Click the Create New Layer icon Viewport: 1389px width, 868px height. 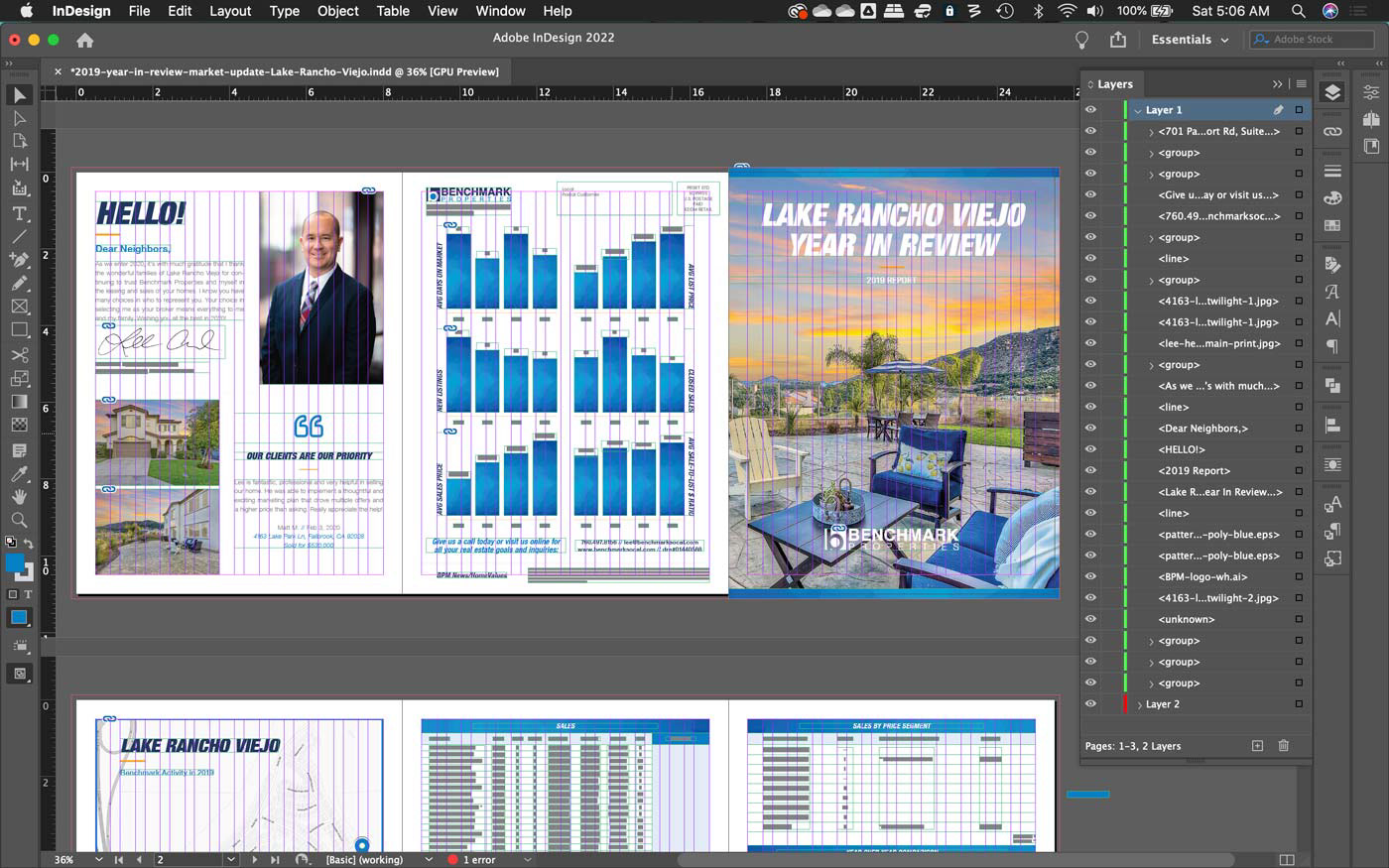pyautogui.click(x=1257, y=746)
